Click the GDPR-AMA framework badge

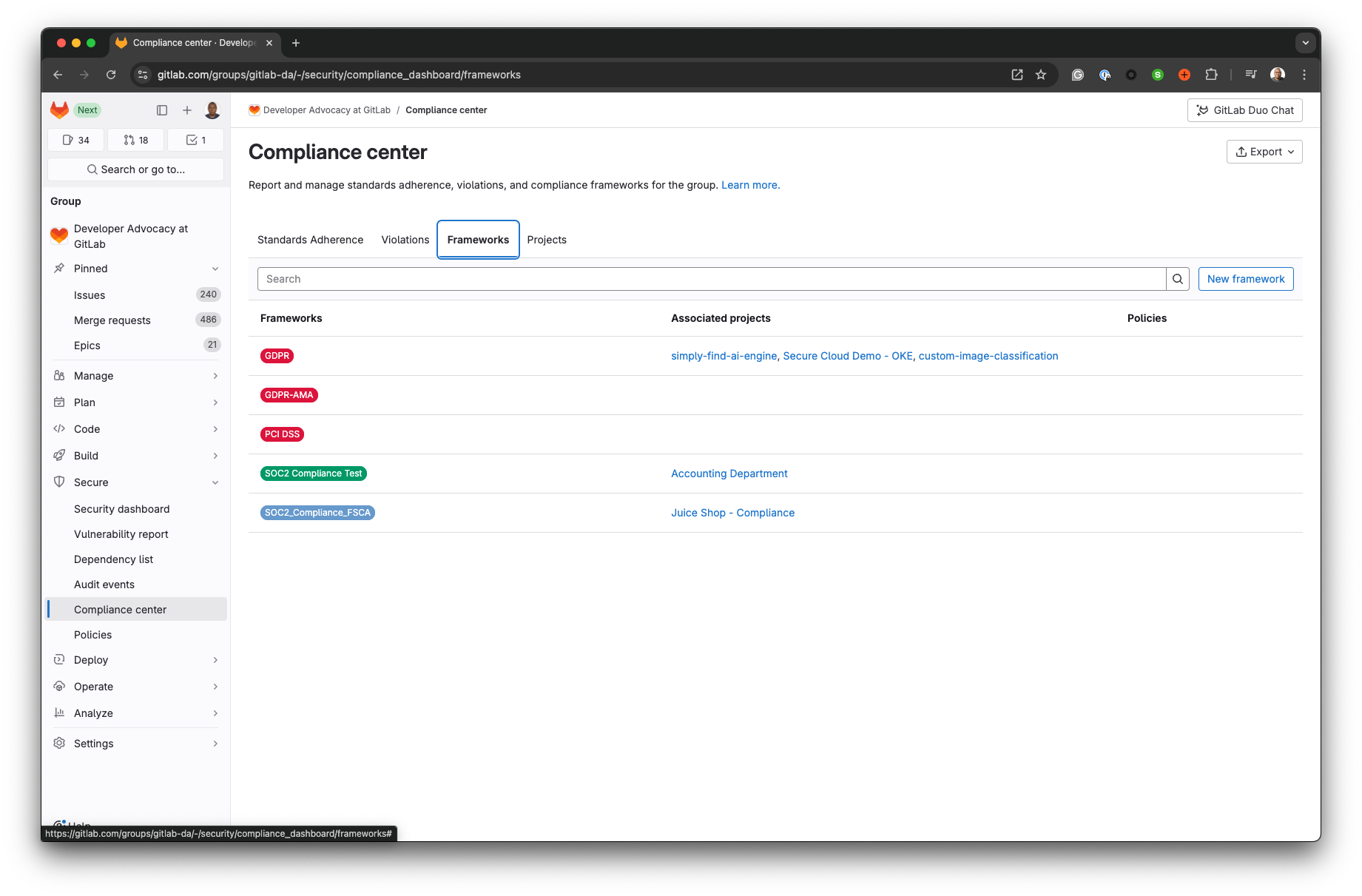pyautogui.click(x=289, y=395)
